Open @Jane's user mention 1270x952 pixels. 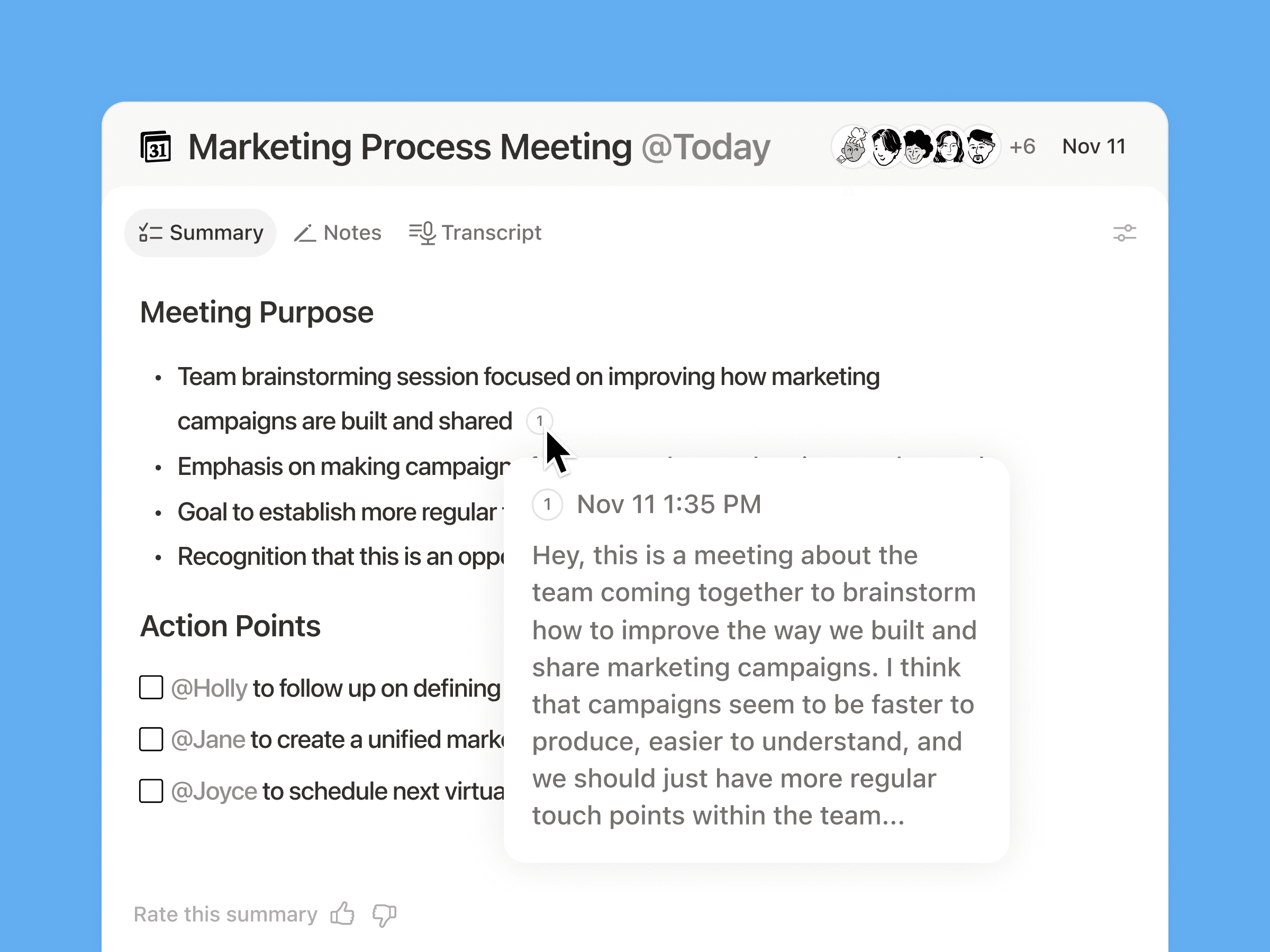(x=208, y=739)
